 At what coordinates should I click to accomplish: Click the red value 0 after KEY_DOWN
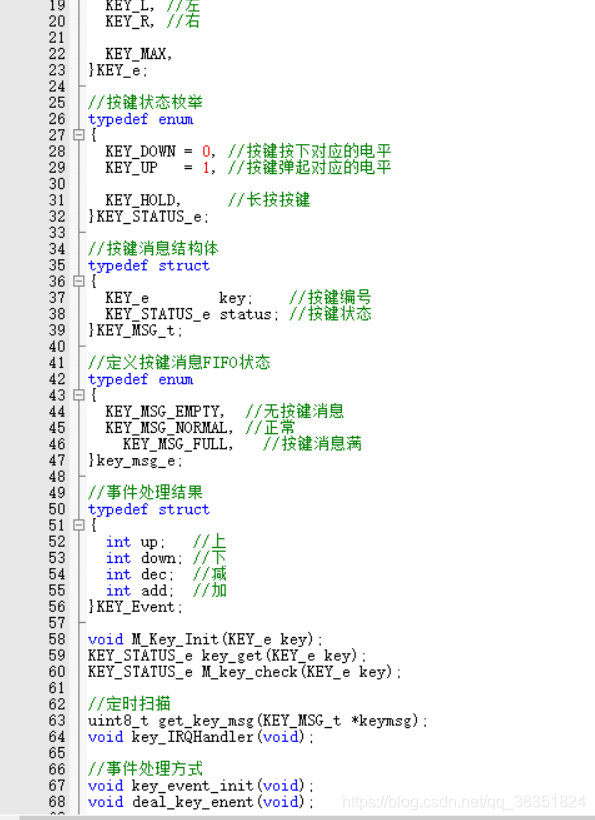point(206,152)
